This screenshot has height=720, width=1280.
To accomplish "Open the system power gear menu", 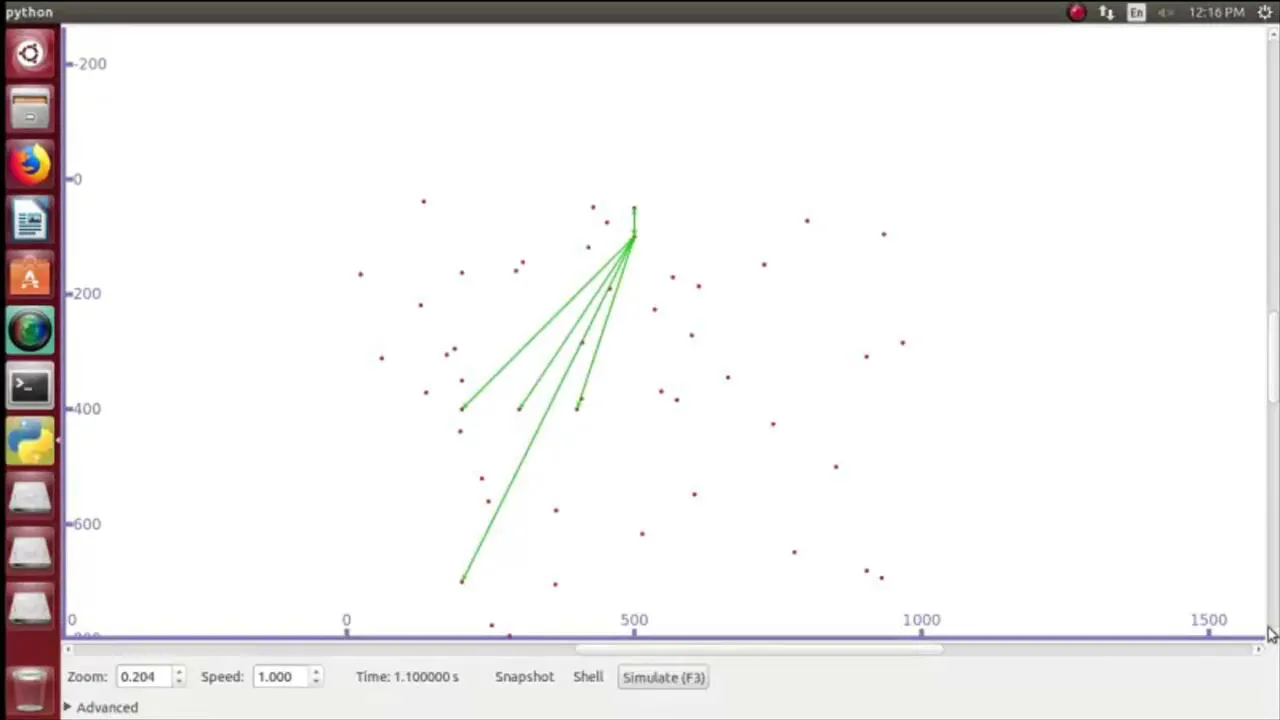I will click(x=1265, y=12).
